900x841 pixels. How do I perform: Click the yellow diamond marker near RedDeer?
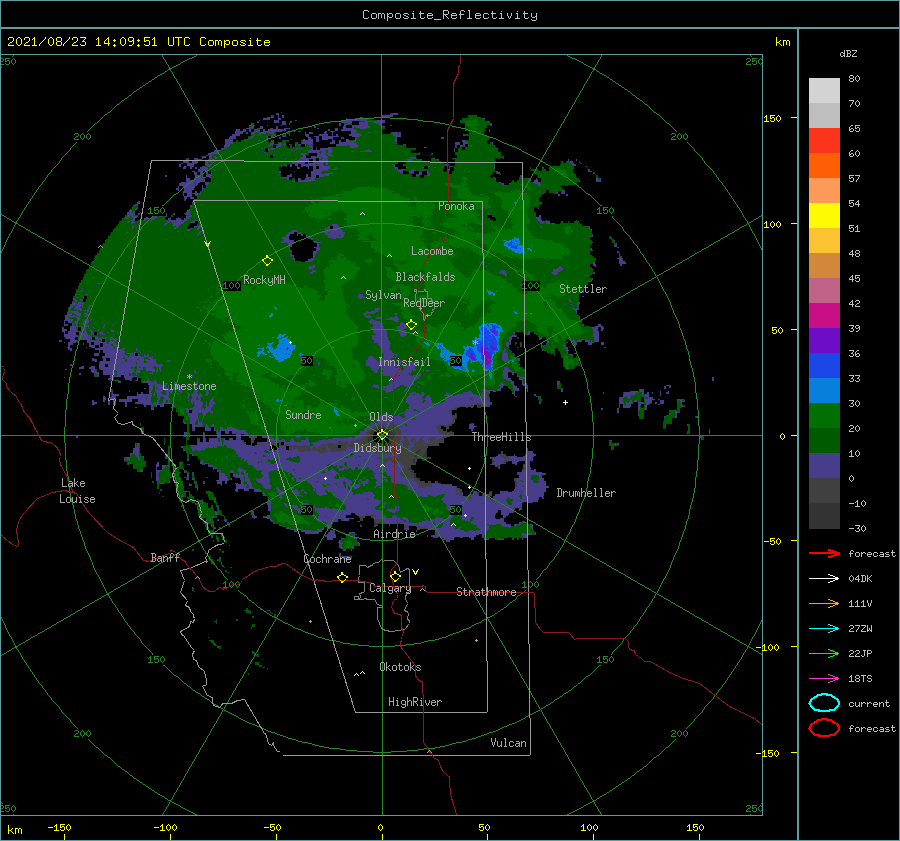(x=411, y=325)
